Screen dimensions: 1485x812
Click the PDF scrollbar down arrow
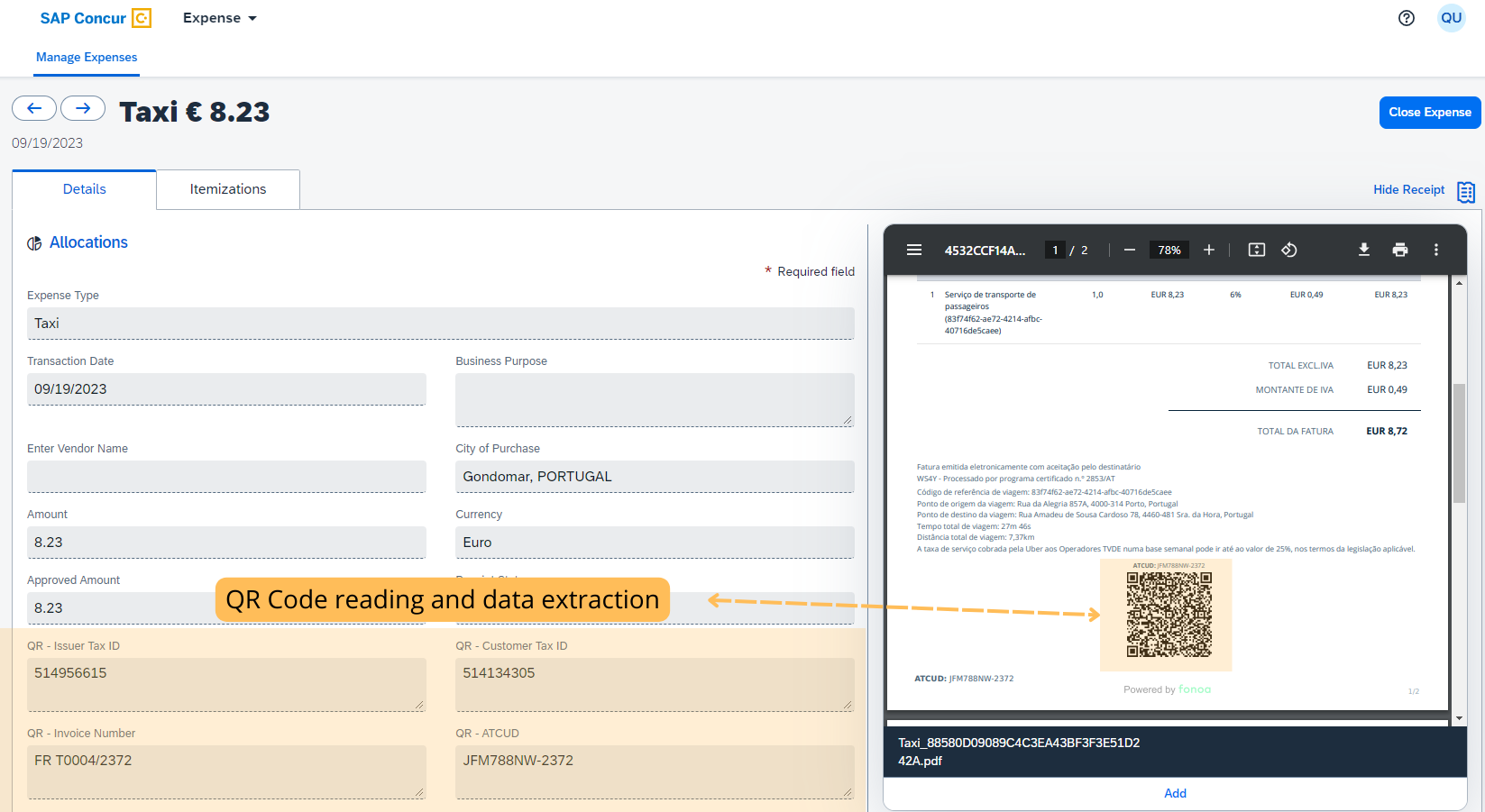[1459, 718]
